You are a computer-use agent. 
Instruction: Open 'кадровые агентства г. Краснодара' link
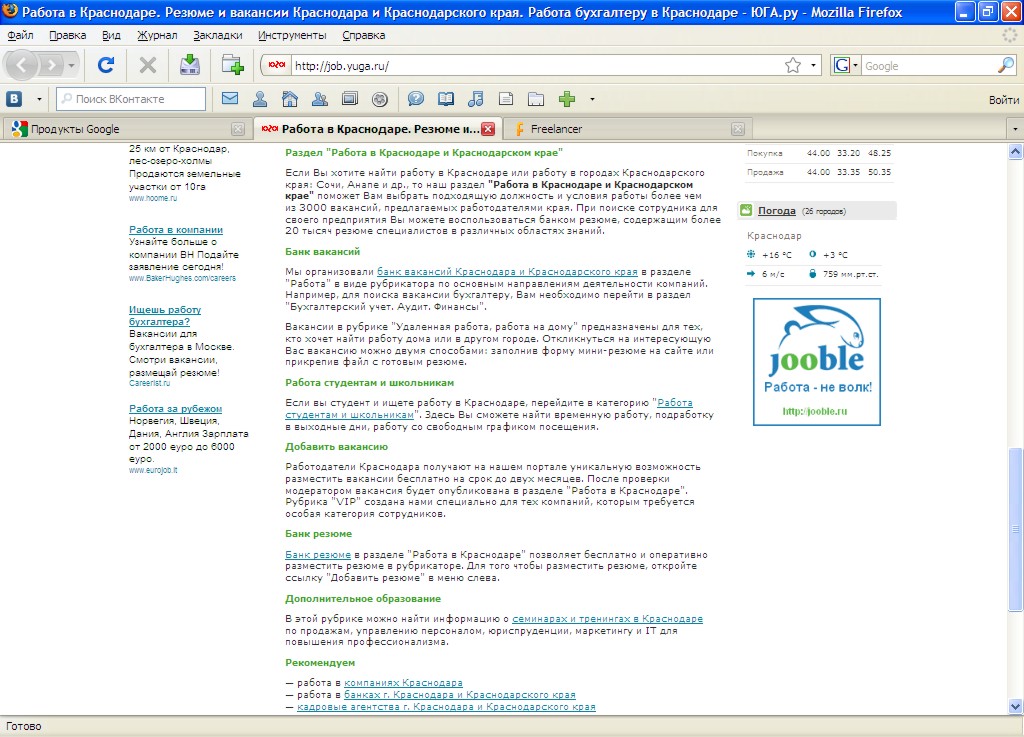[446, 706]
